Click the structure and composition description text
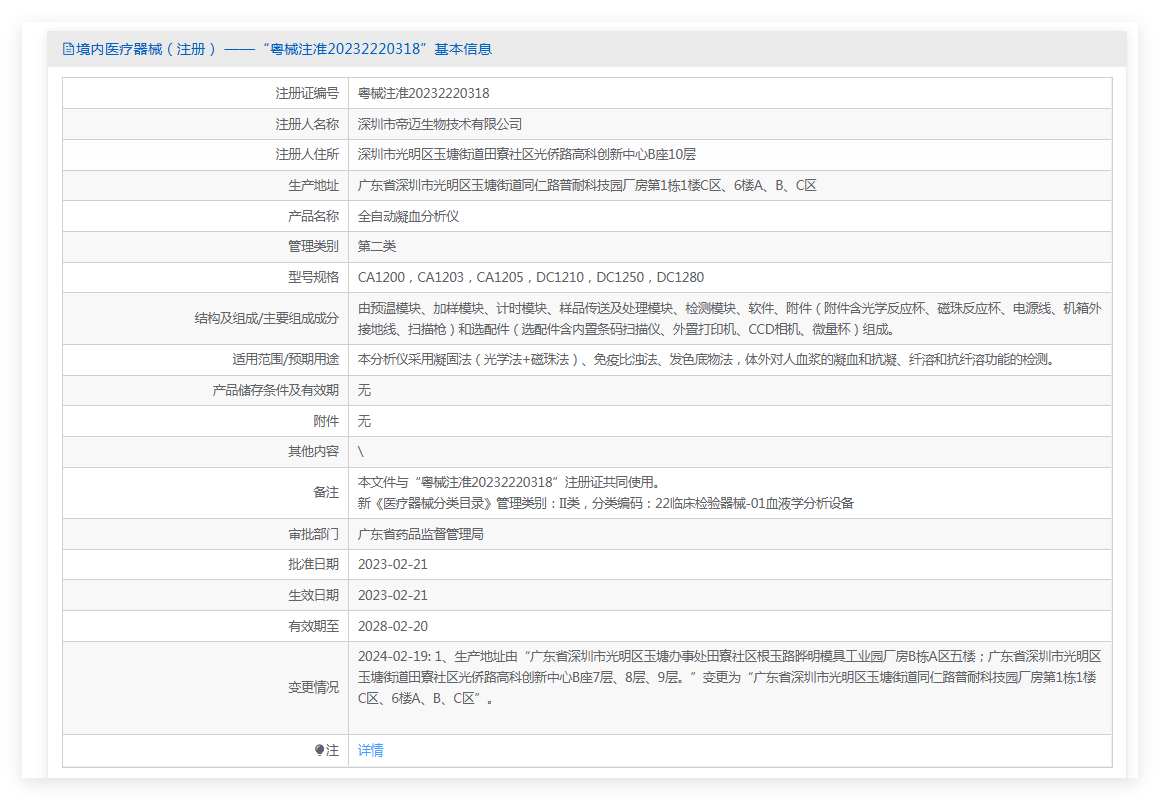Screen dimensions: 1160x800 click(x=729, y=318)
